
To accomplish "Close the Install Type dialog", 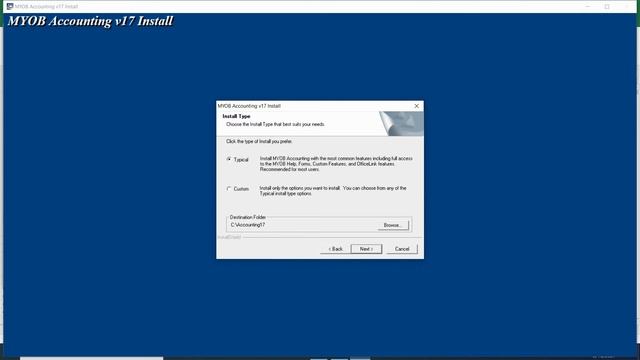I will [x=417, y=106].
